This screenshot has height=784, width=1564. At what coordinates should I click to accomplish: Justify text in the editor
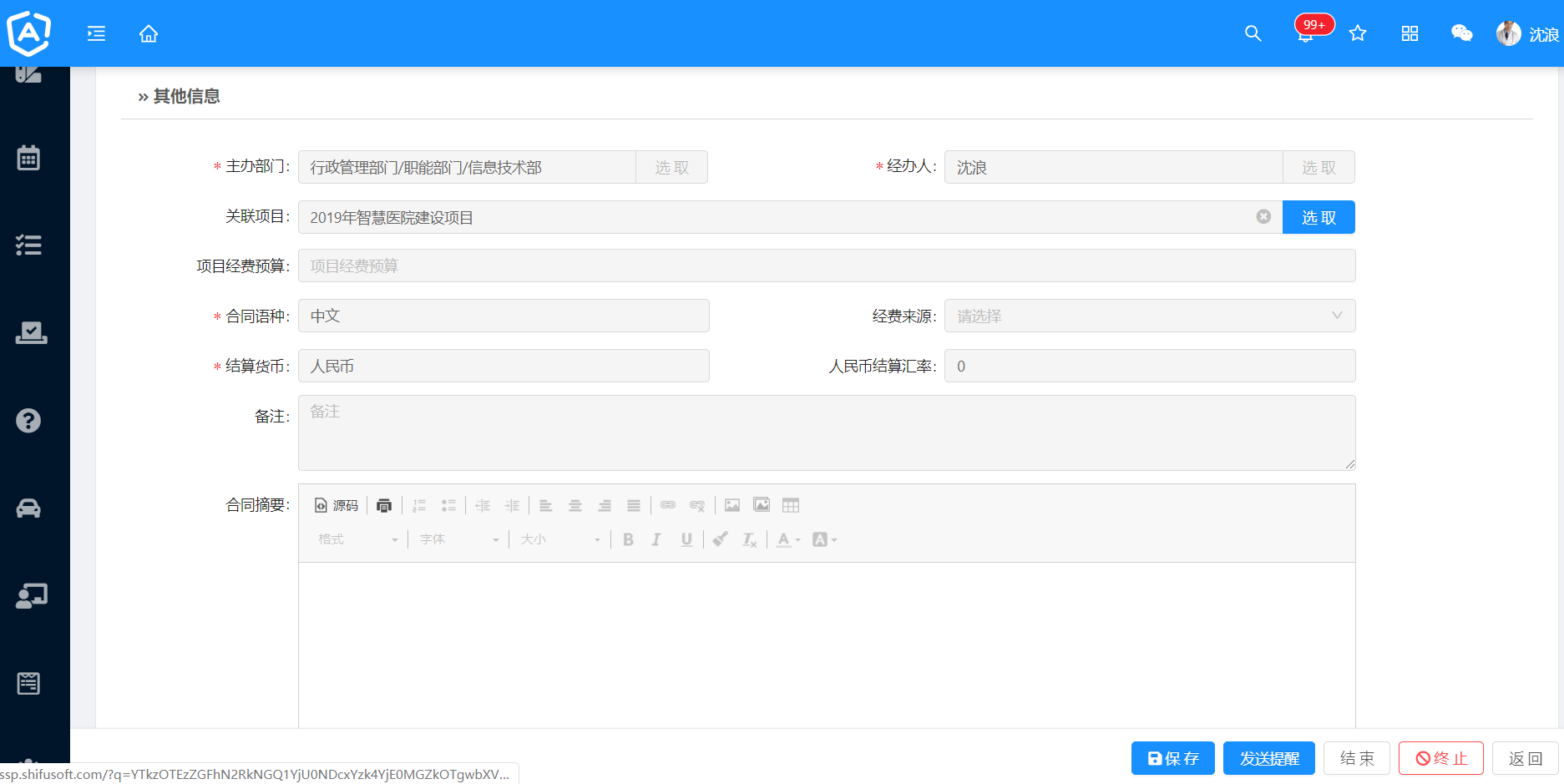pyautogui.click(x=634, y=505)
